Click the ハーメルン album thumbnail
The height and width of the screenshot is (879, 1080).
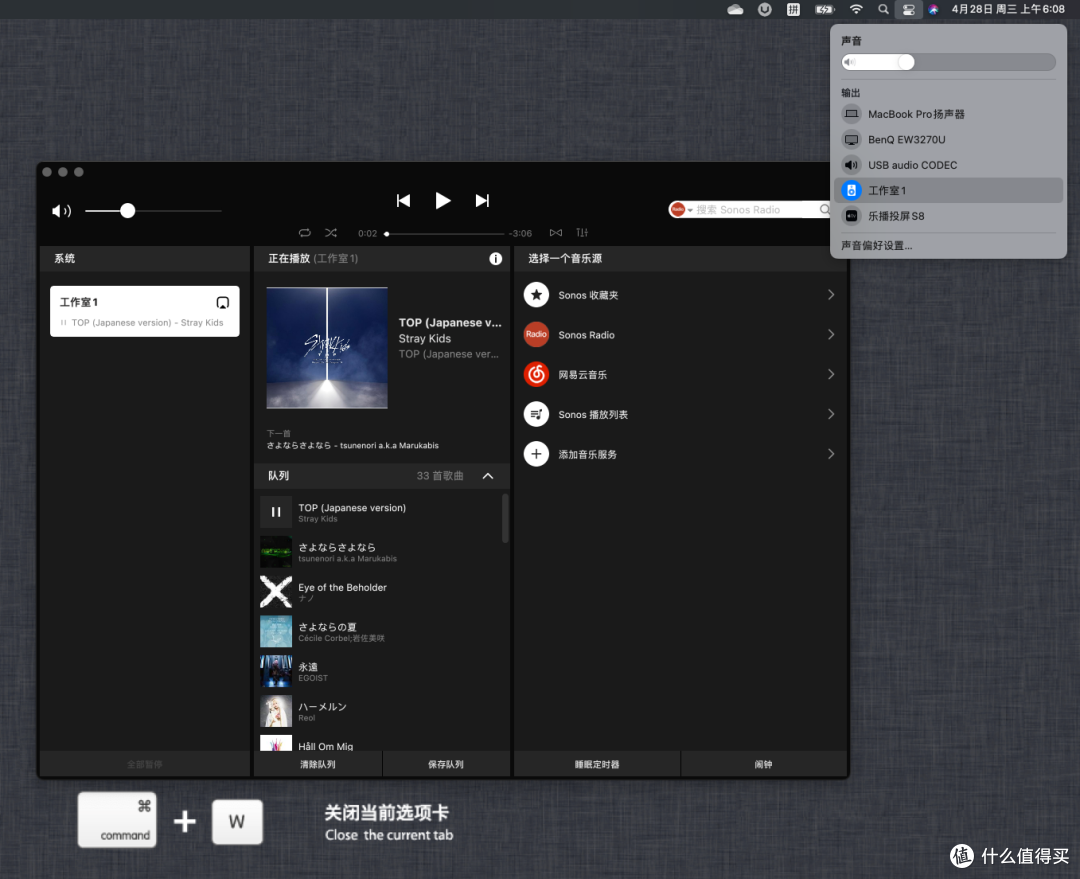tap(276, 712)
